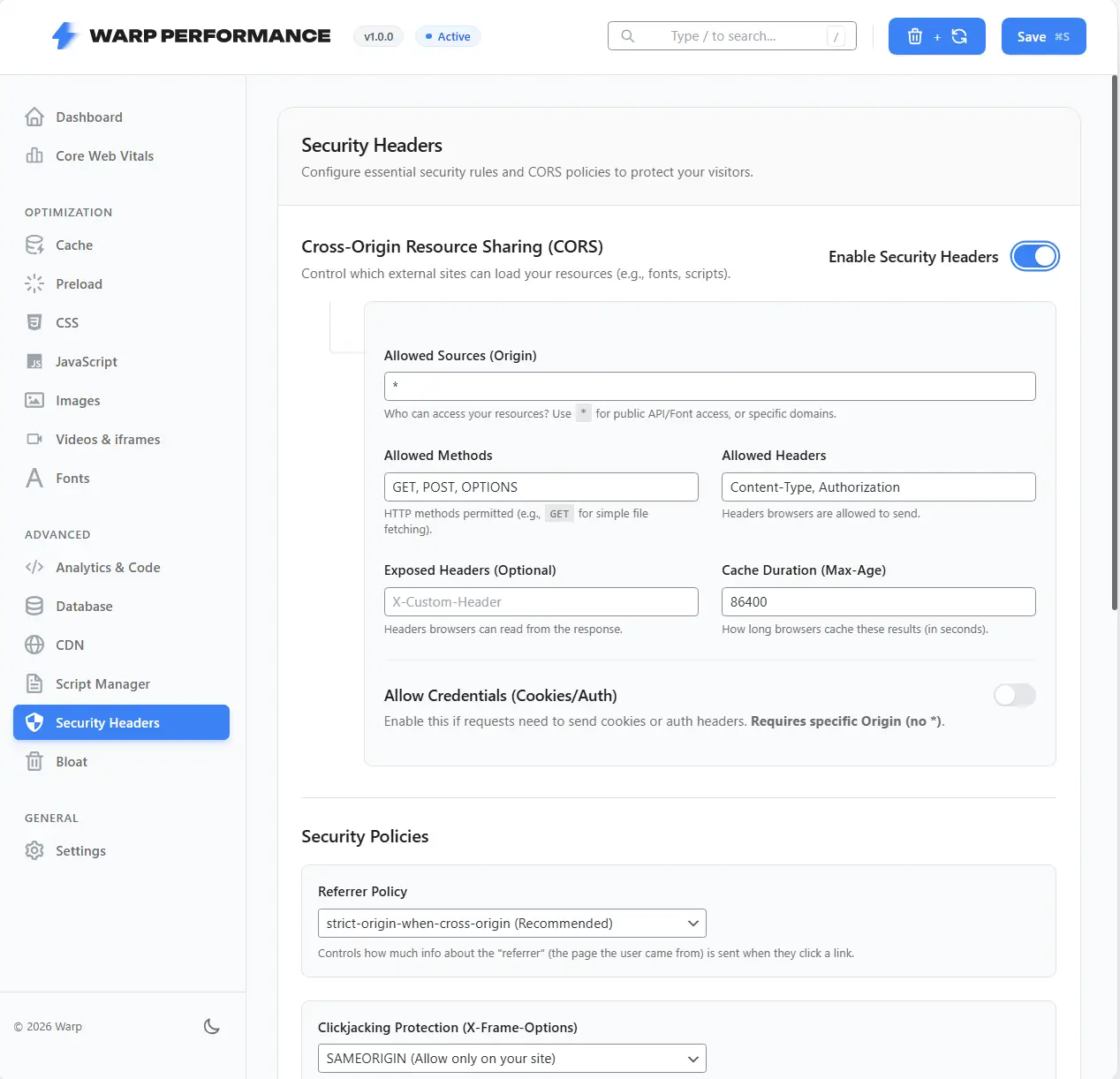Image resolution: width=1120 pixels, height=1079 pixels.
Task: Open the Preload optimization section
Action: point(34,283)
